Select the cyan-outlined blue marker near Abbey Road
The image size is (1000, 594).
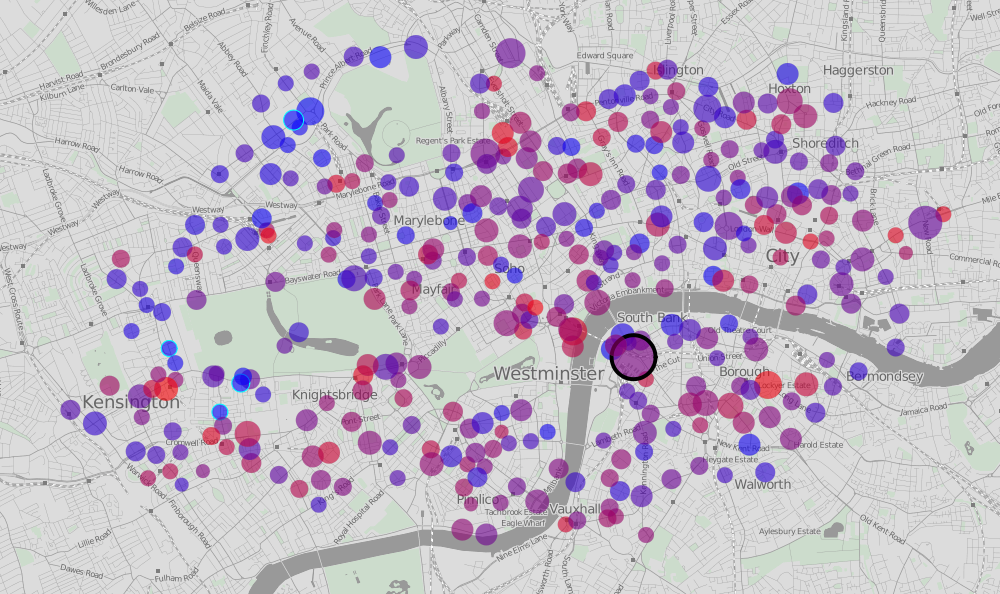pyautogui.click(x=293, y=120)
